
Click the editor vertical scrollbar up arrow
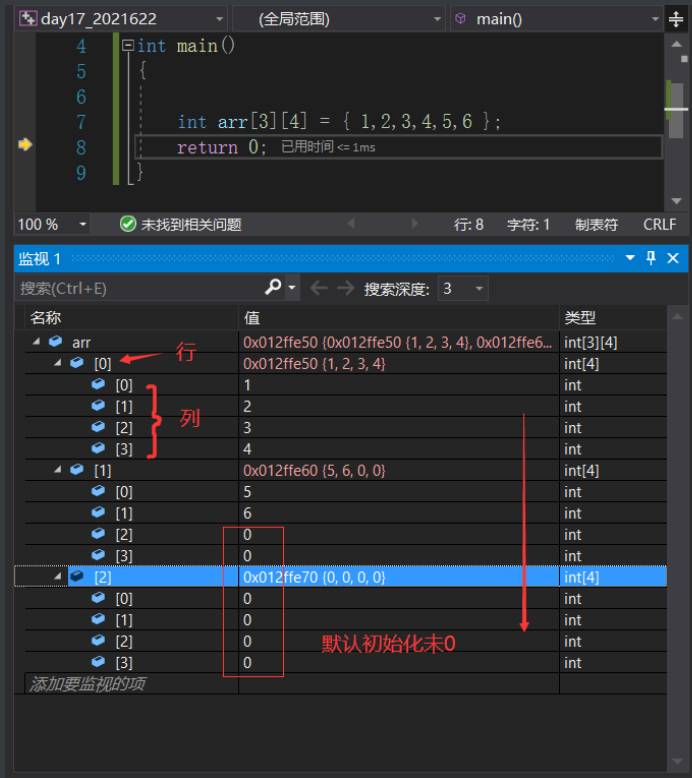[676, 44]
